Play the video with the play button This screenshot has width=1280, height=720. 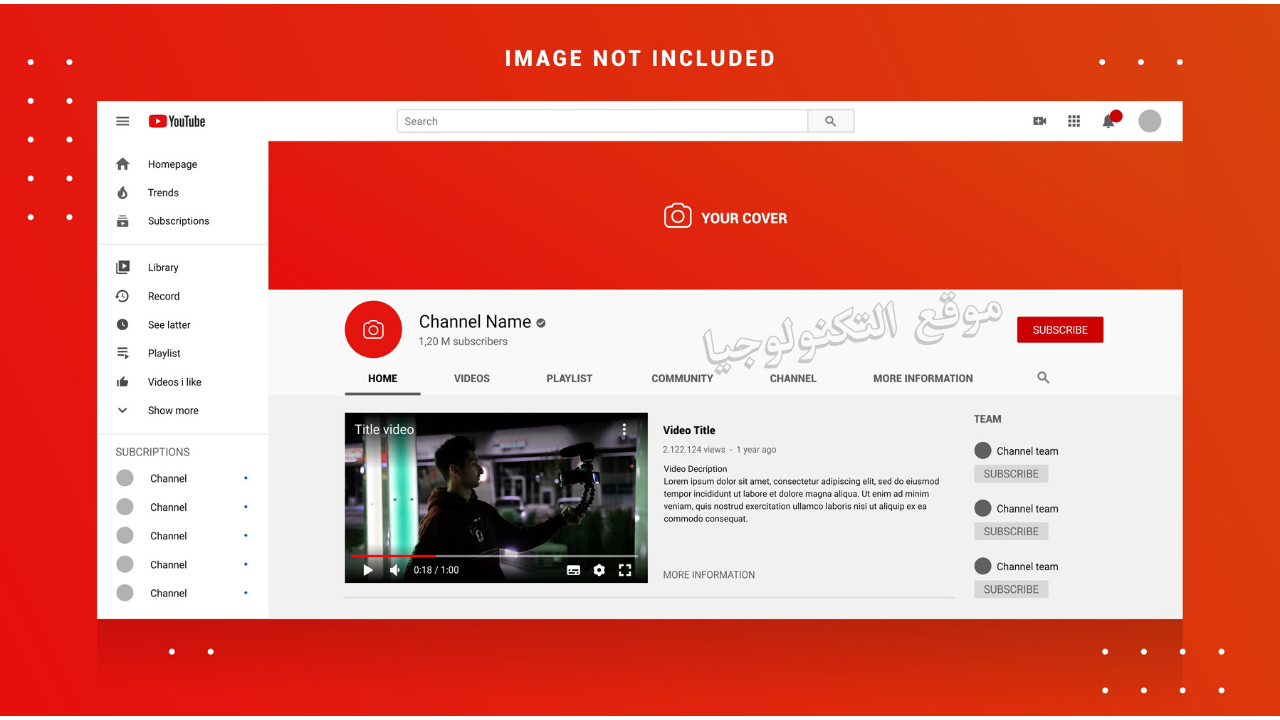[368, 570]
